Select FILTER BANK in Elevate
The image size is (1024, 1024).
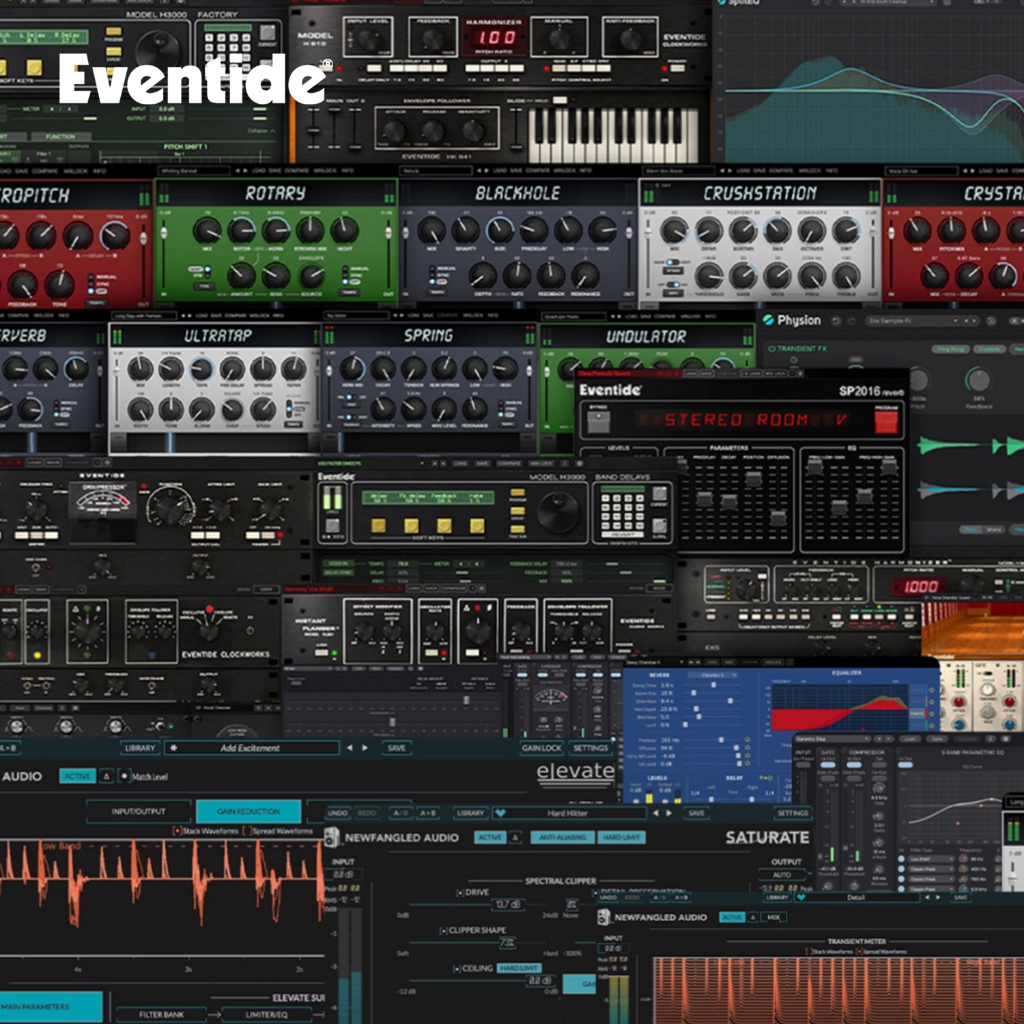pos(161,1014)
